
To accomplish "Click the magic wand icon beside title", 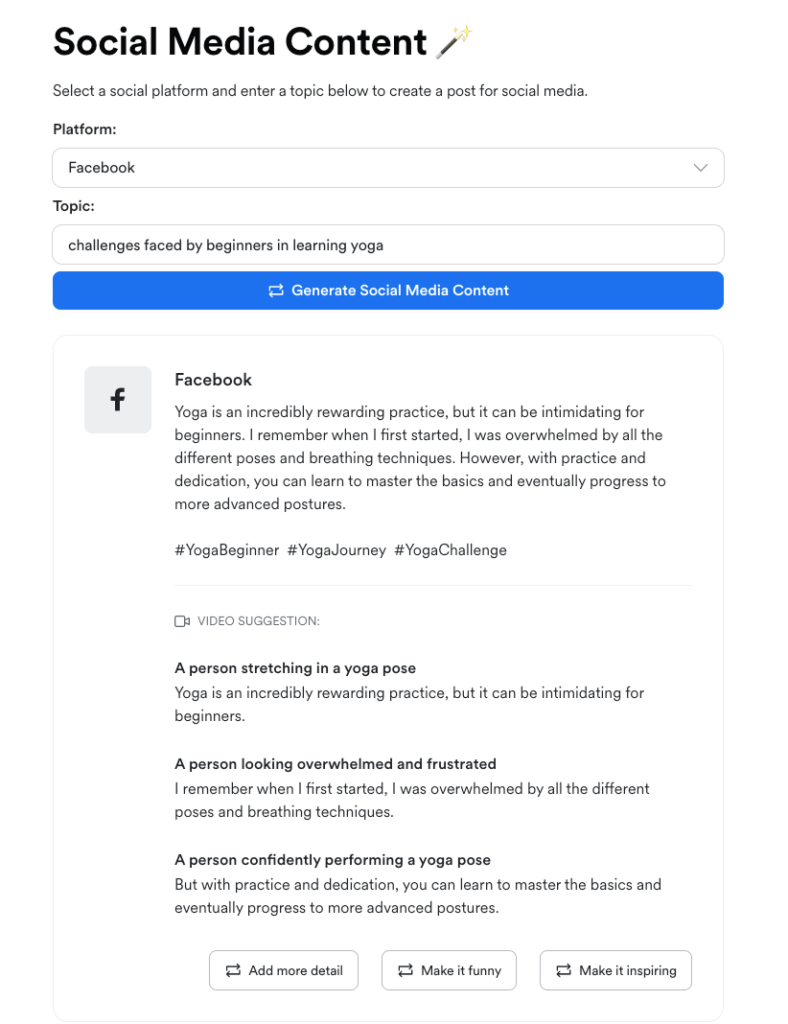I will 453,41.
